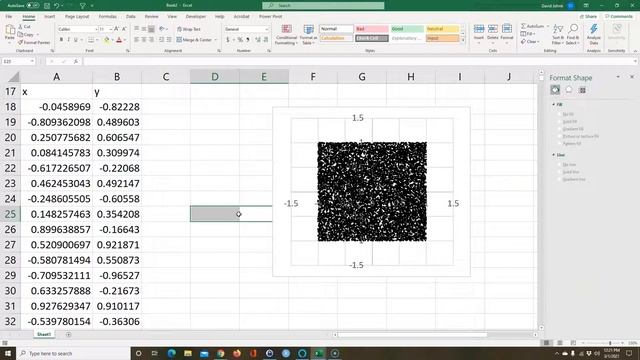This screenshot has width=640, height=360.
Task: Click the Increase Font Size icon
Action: (117, 29)
